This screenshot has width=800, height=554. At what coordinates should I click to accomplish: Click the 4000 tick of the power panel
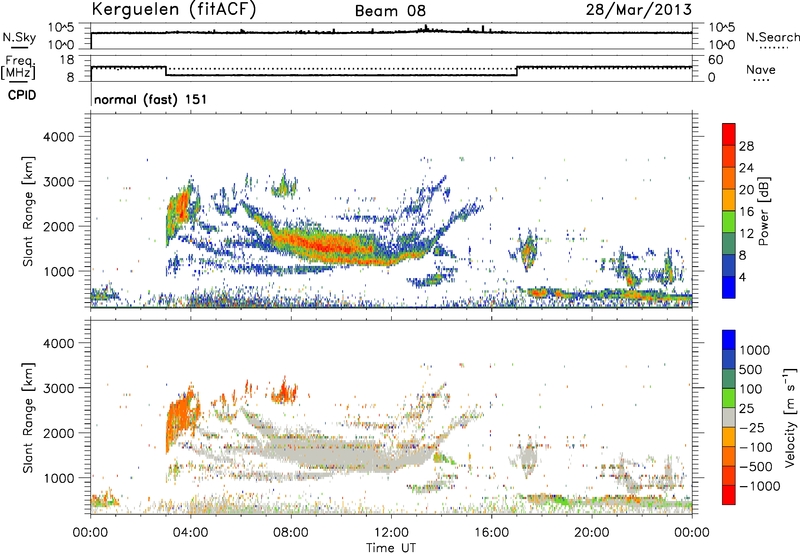tap(58, 137)
